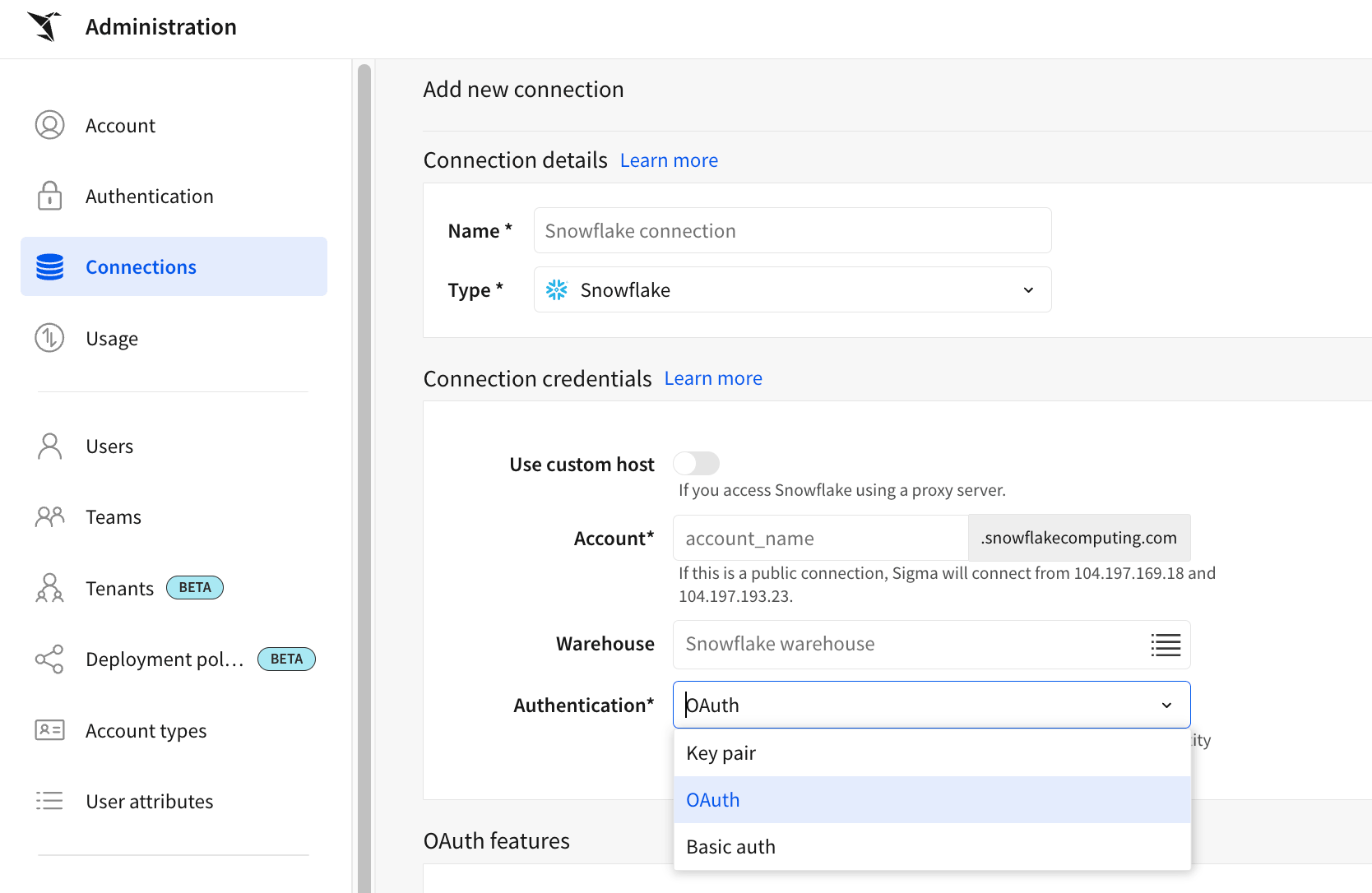This screenshot has height=893, width=1372.
Task: Click the Teams people icon
Action: 49,516
